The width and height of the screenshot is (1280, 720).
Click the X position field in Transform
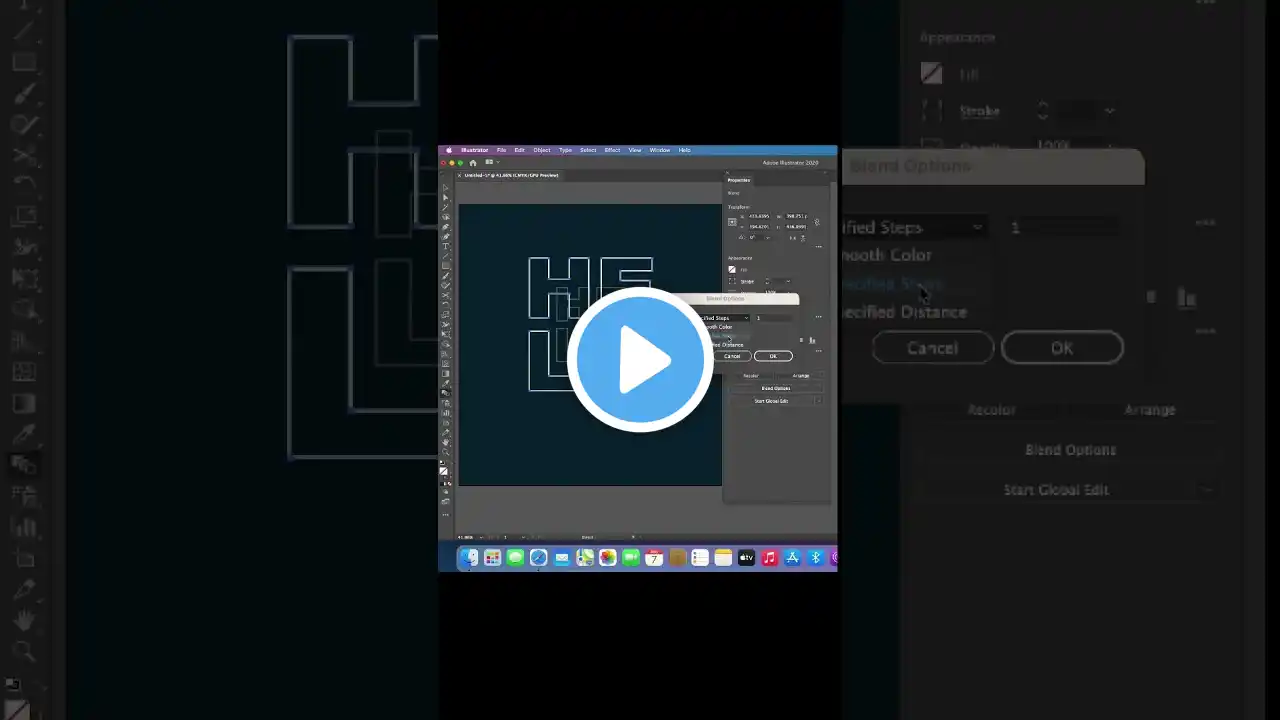coord(758,216)
